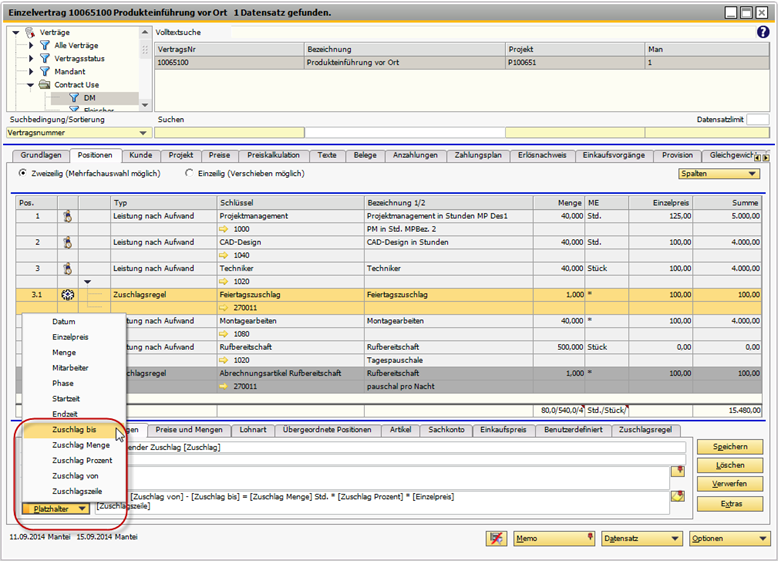Click the gear icon in row 3.1
This screenshot has height=563, width=779.
point(67,295)
